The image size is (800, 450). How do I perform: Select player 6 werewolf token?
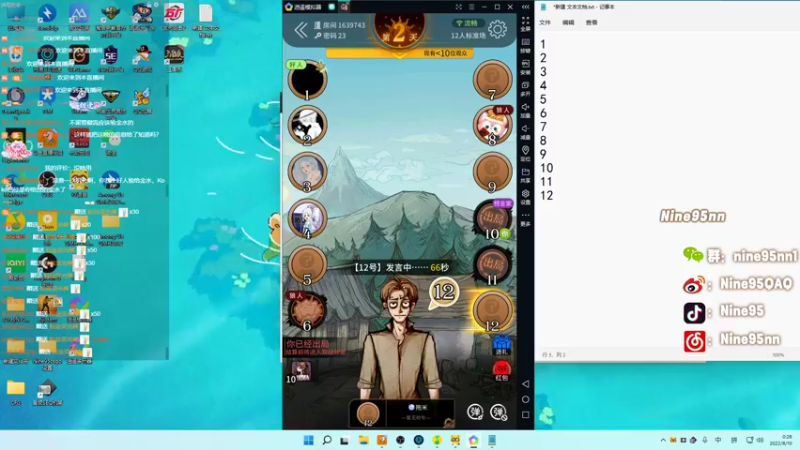pyautogui.click(x=307, y=311)
